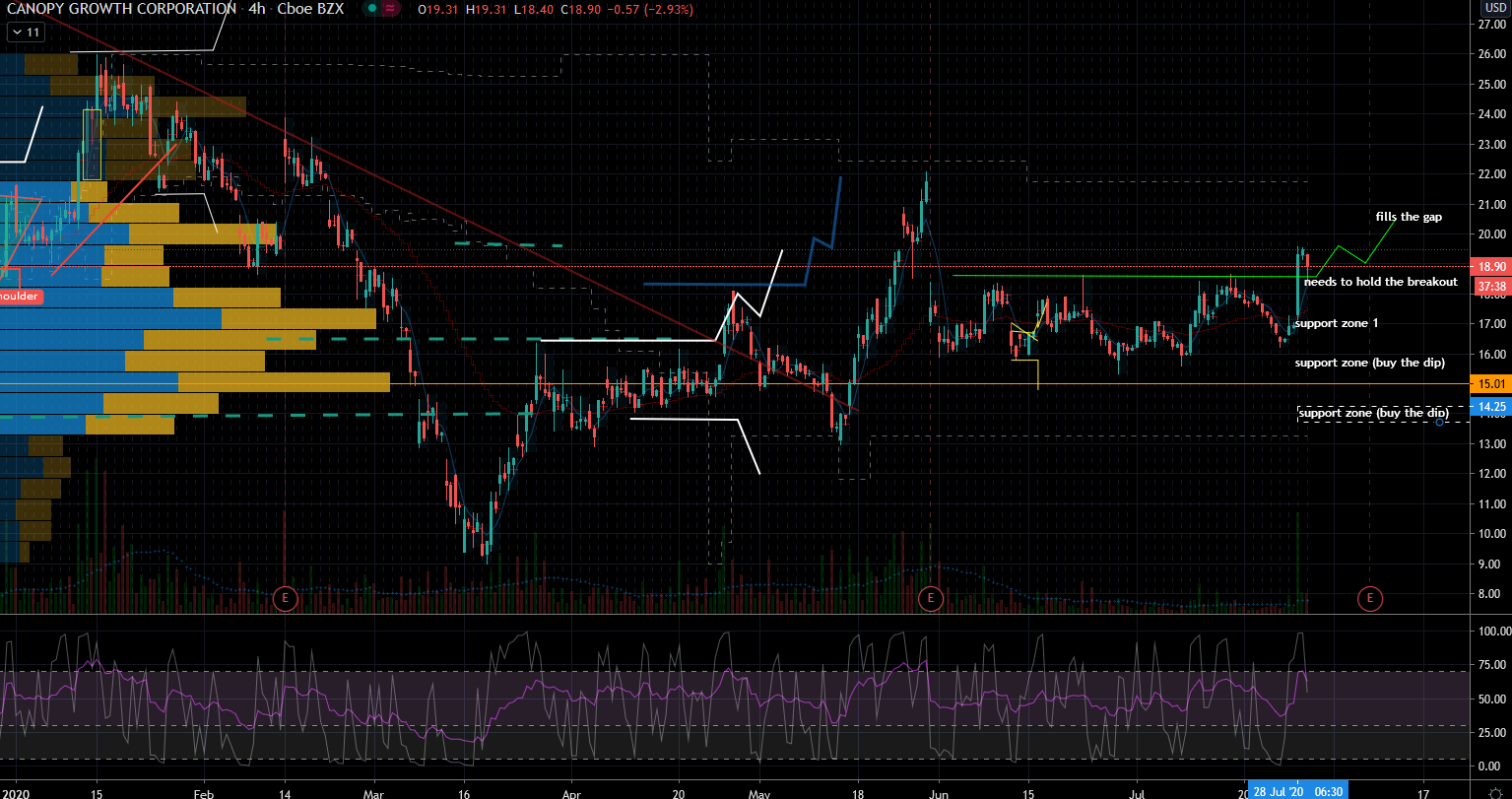Select the 4h interval label in chart header
This screenshot has height=799, width=1512.
(x=260, y=10)
